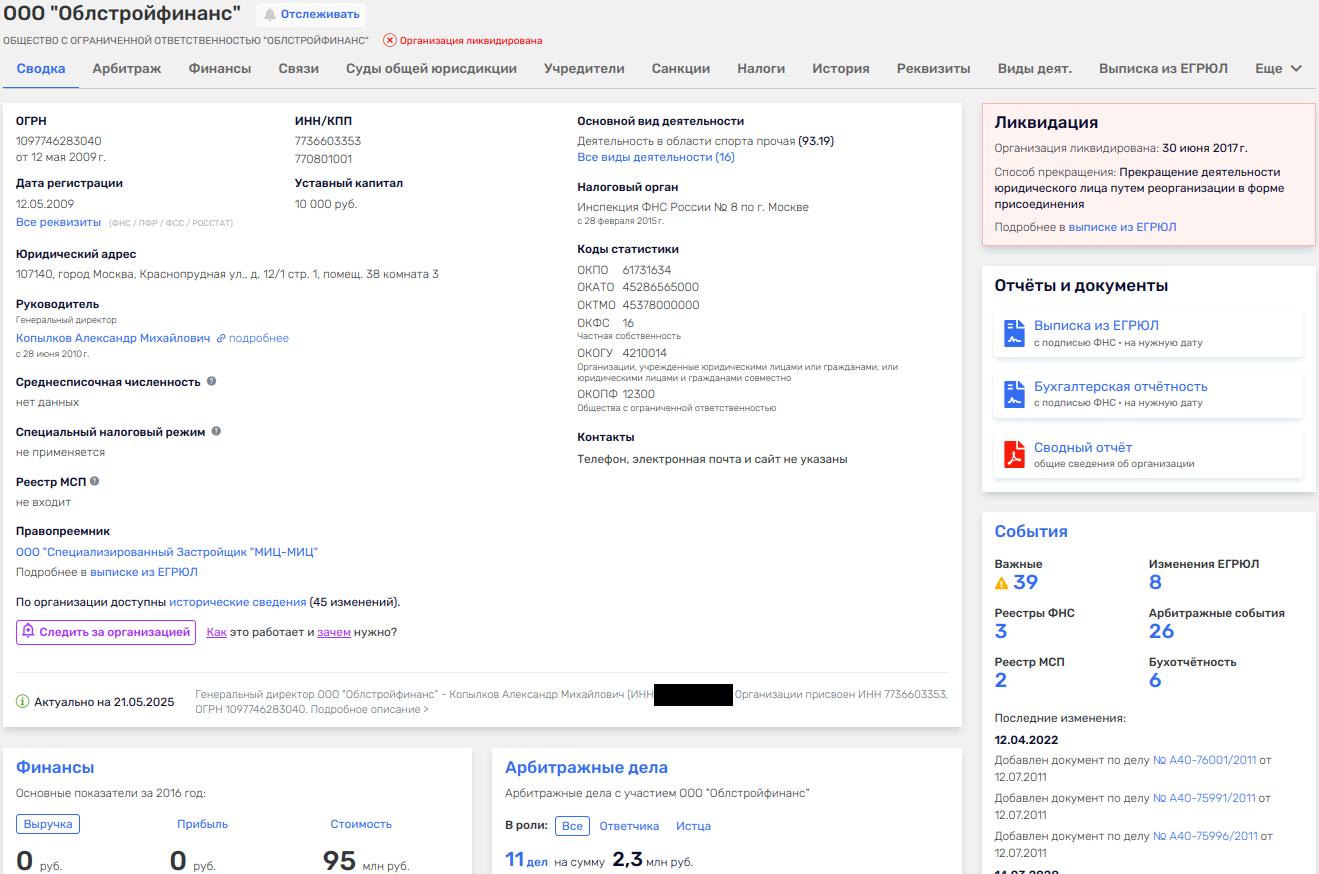This screenshot has width=1319, height=874.
Task: Open Выписка из ЕГРЮЛ report card
Action: tap(1148, 333)
